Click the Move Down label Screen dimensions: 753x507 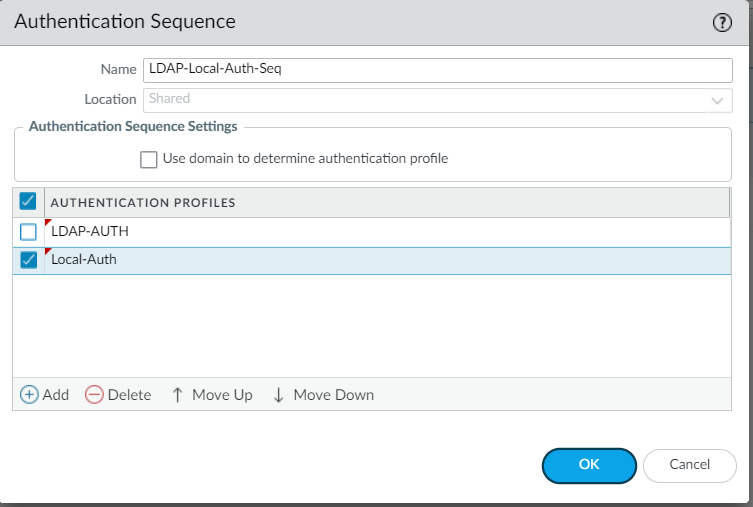pyautogui.click(x=334, y=395)
